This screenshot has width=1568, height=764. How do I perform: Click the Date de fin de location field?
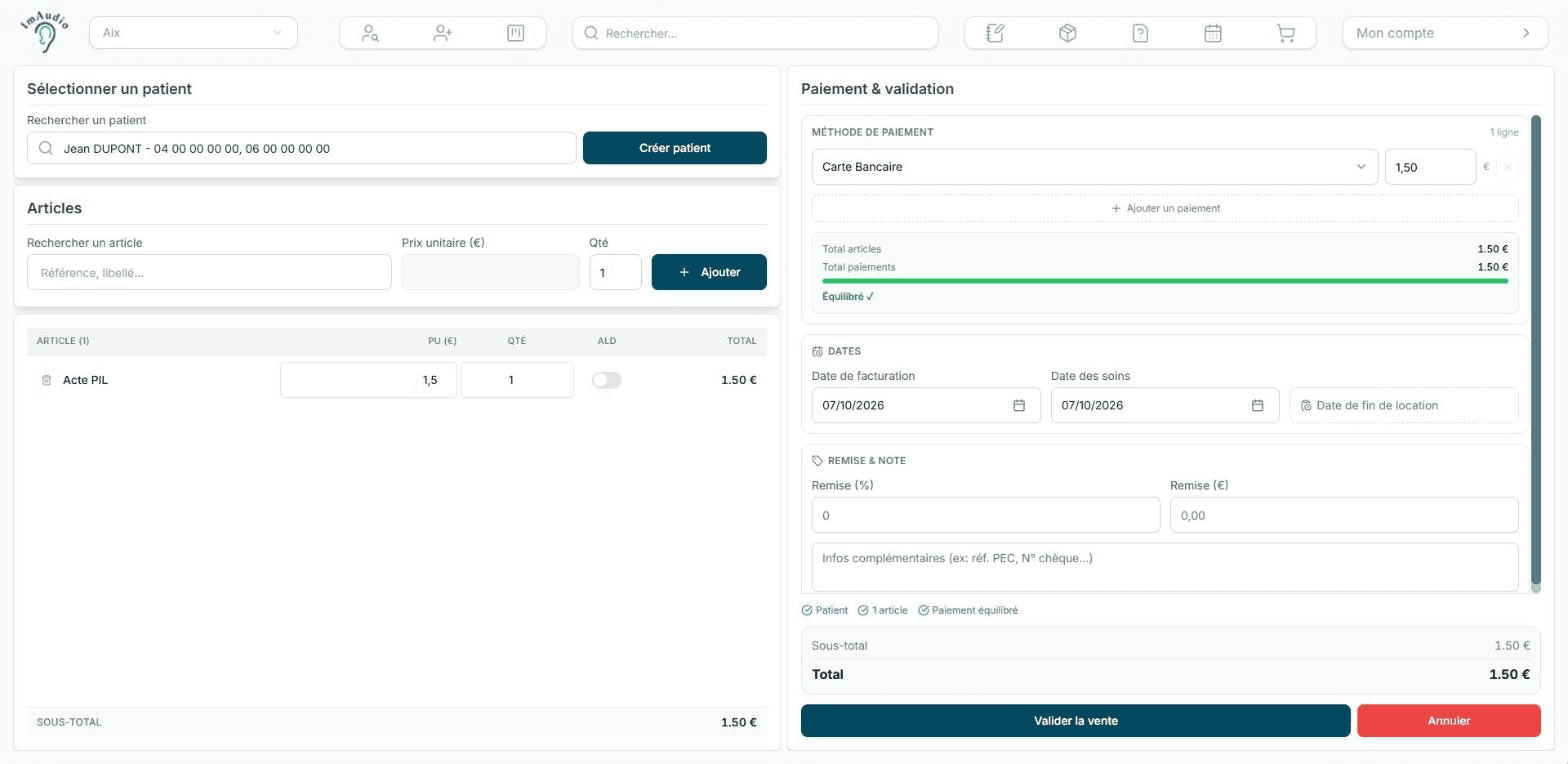(x=1404, y=405)
